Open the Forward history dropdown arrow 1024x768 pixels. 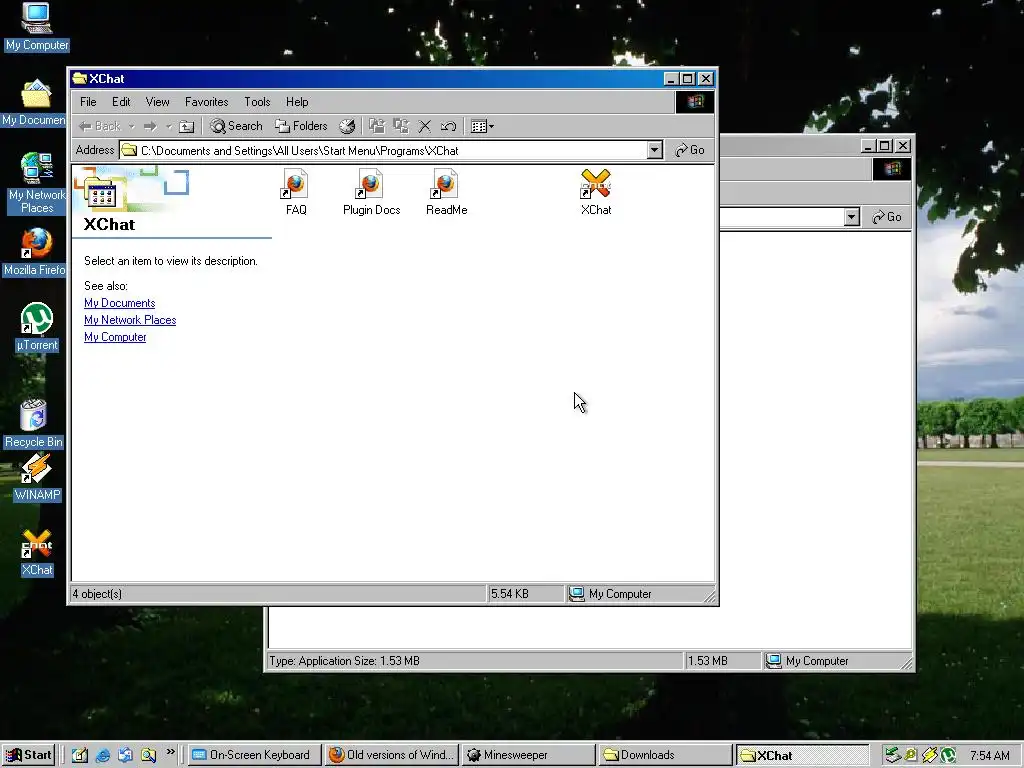click(168, 126)
